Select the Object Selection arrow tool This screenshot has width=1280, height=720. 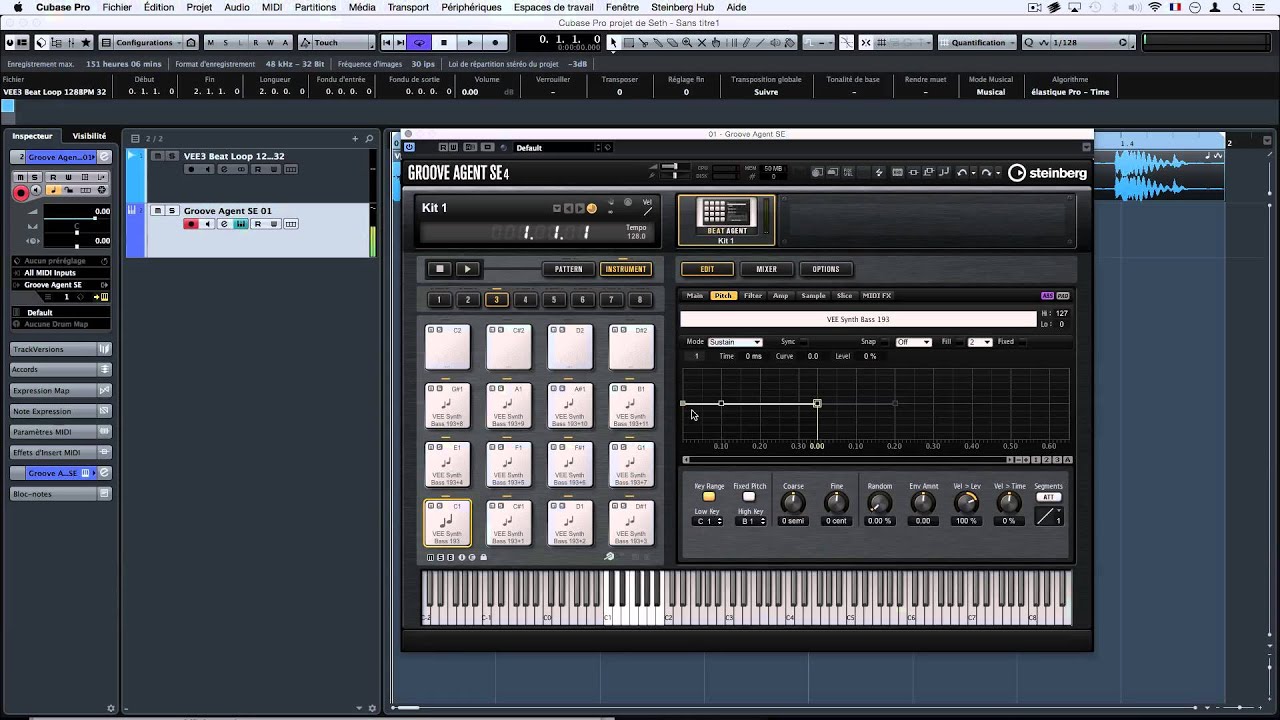click(x=613, y=42)
